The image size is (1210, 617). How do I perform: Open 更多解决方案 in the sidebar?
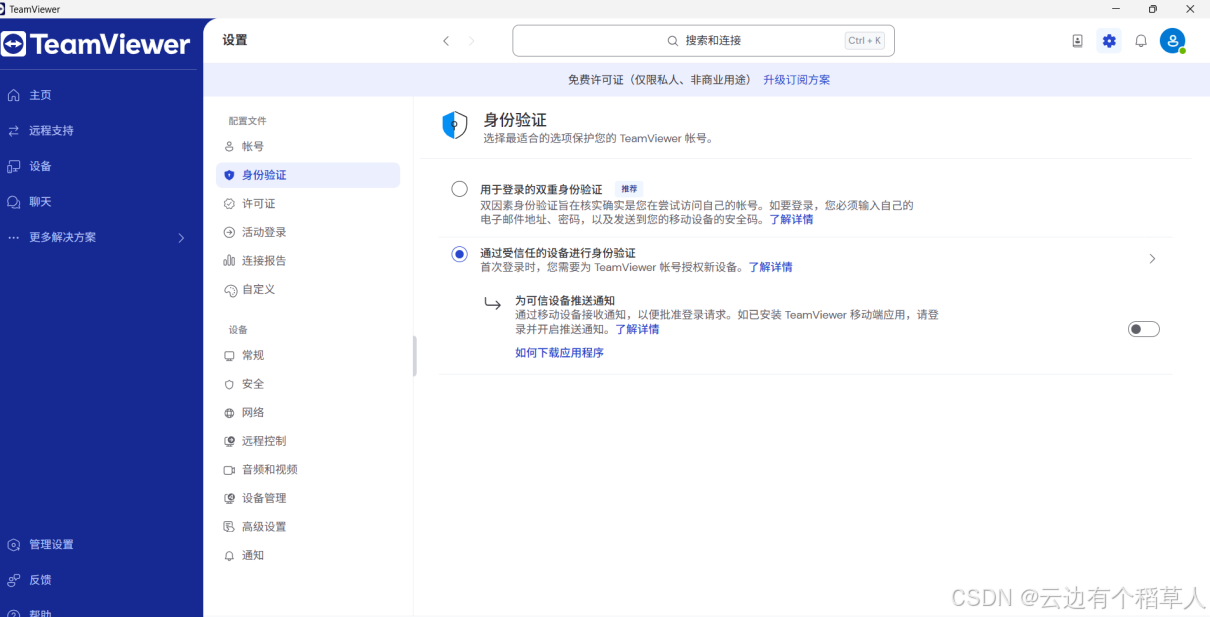(63, 237)
